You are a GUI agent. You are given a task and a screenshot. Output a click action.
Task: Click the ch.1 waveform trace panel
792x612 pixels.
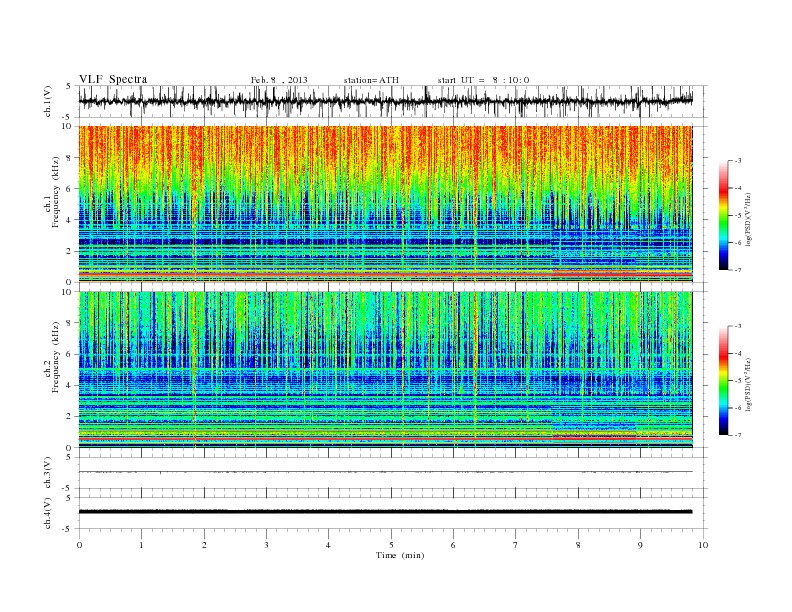point(393,101)
